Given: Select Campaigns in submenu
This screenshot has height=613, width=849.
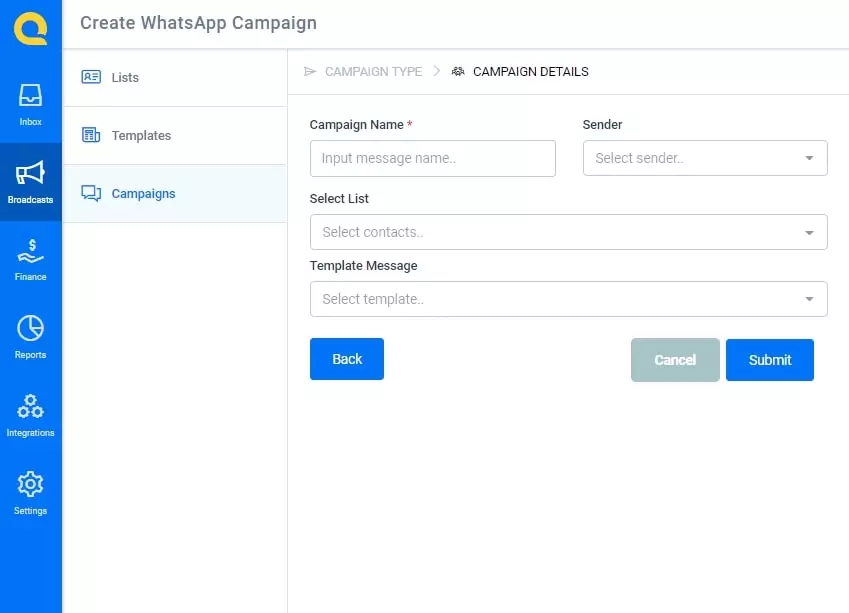Looking at the screenshot, I should pyautogui.click(x=175, y=193).
